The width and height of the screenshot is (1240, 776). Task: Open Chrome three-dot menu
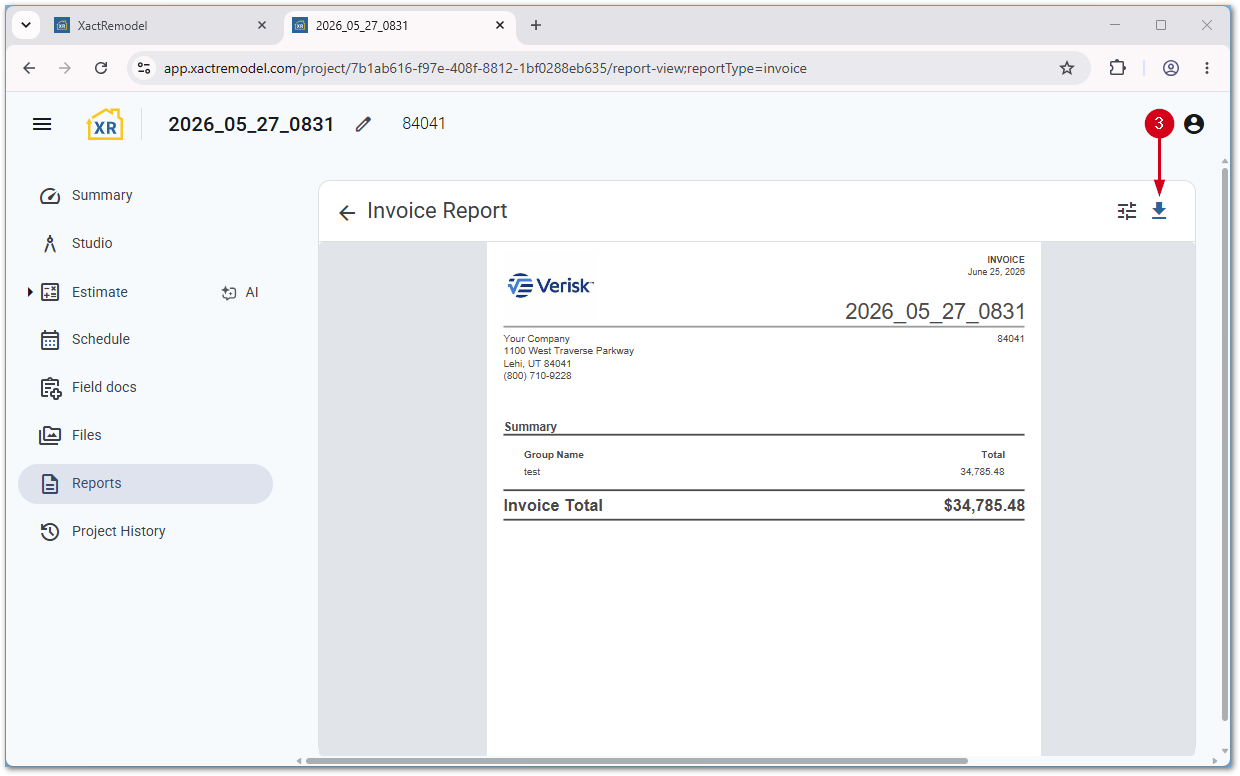[1207, 68]
